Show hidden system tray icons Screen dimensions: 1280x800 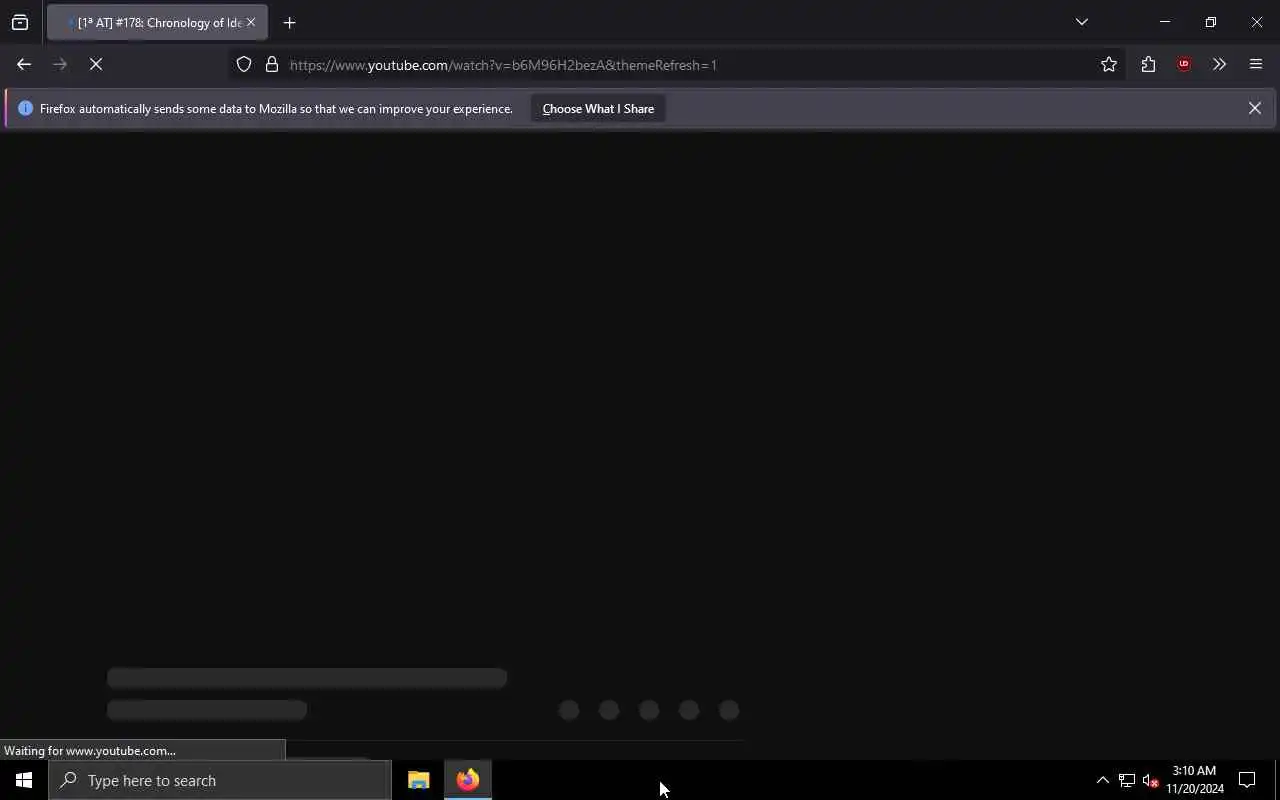(x=1102, y=780)
